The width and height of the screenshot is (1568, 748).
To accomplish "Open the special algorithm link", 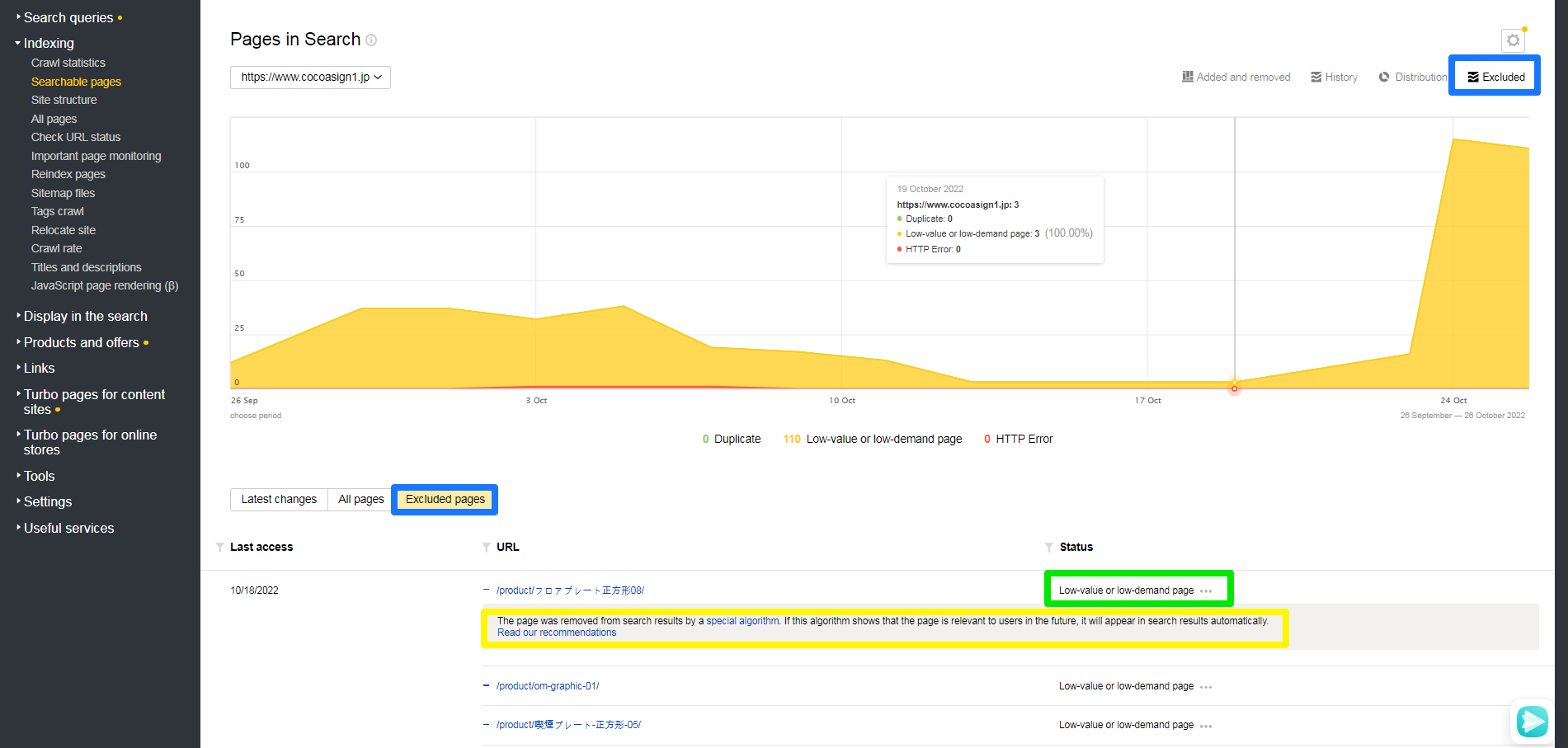I will click(x=742, y=620).
